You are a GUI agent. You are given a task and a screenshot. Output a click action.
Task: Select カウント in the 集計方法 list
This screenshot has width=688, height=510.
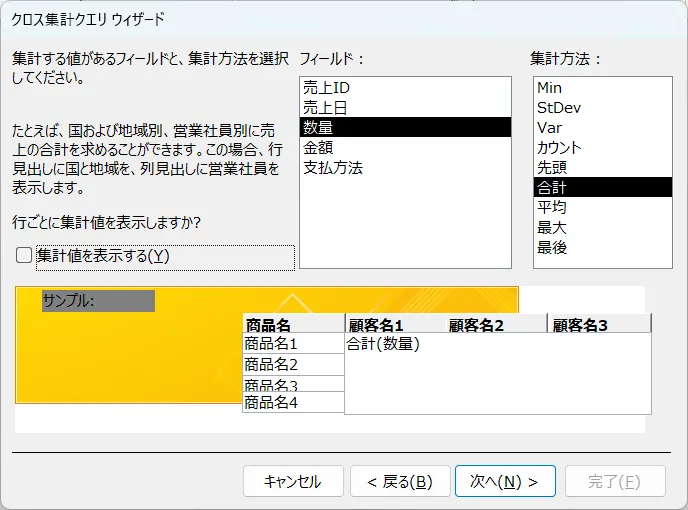(602, 147)
